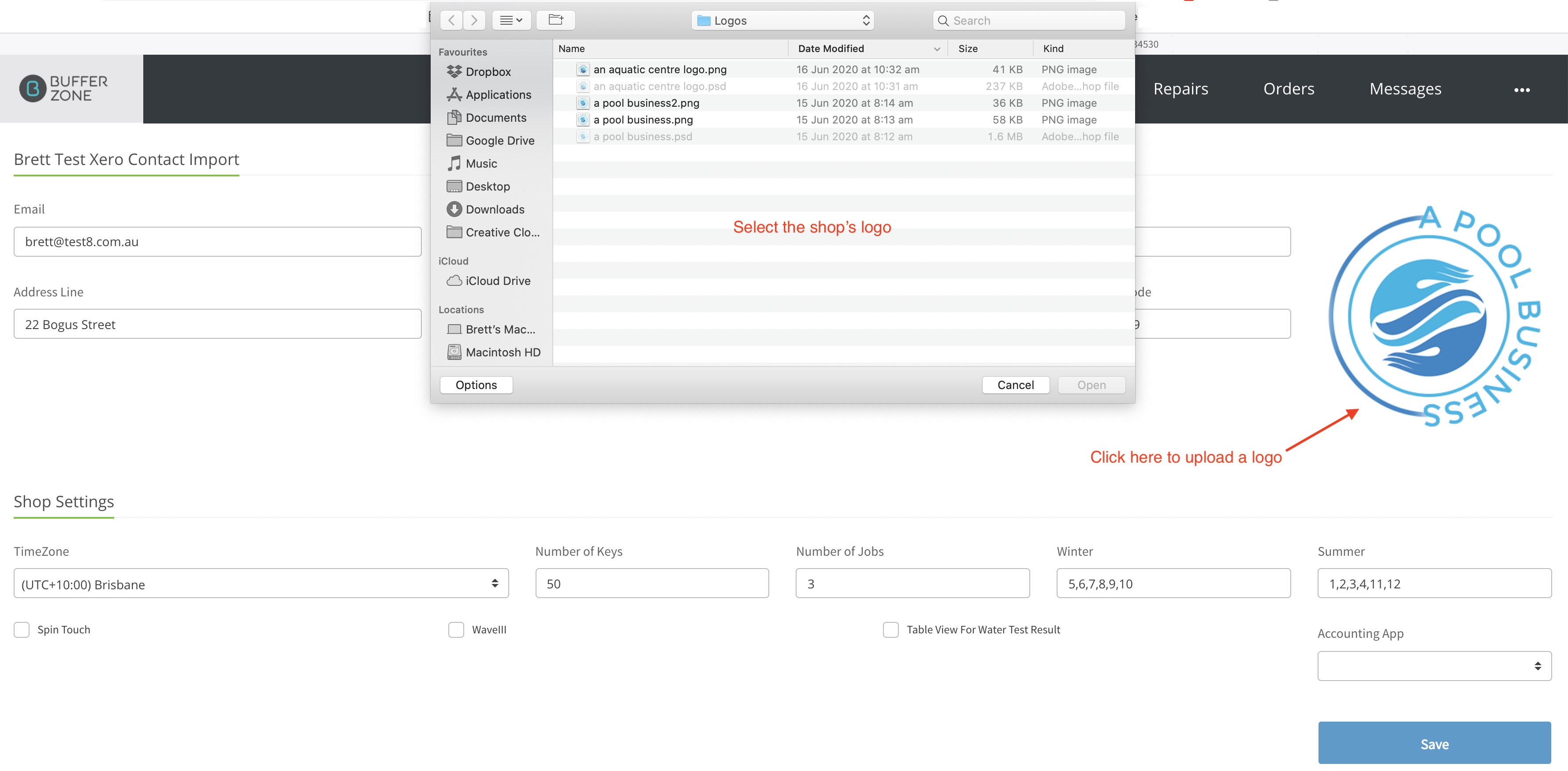Image resolution: width=1568 pixels, height=771 pixels.
Task: Select Macintosh HD under Locations
Action: [494, 352]
